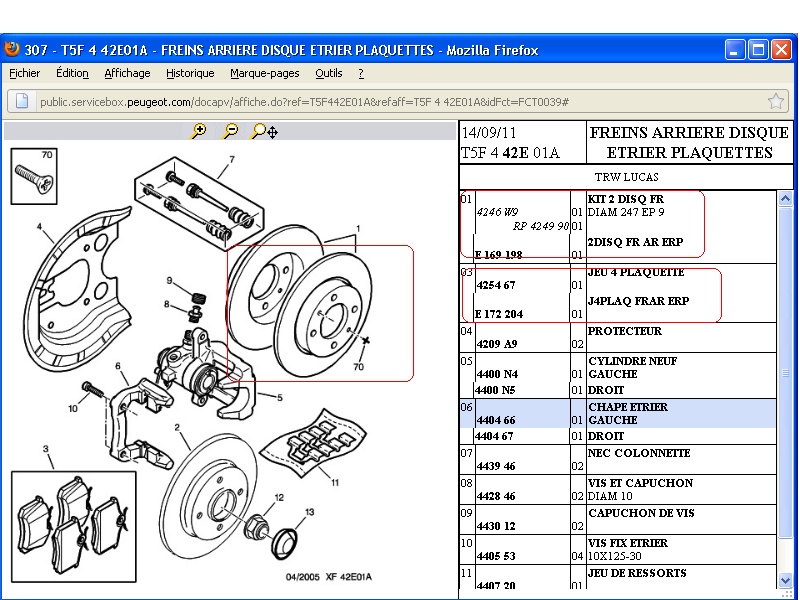Screen dimensions: 800x600
Task: Click the Firefox logo in title bar
Action: pyautogui.click(x=11, y=49)
